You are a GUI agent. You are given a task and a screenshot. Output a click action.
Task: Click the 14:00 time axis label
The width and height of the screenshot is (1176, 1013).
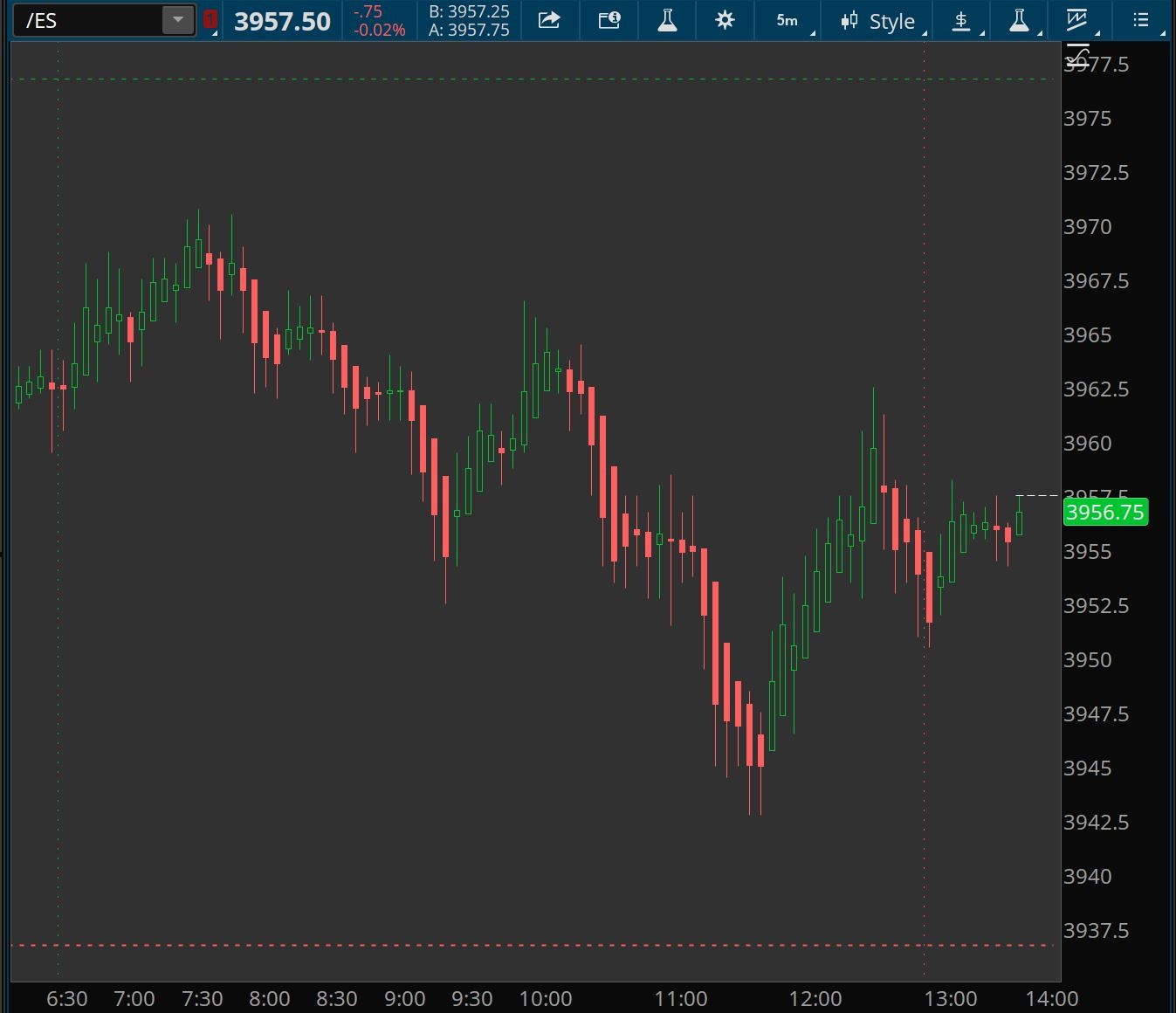1052,999
